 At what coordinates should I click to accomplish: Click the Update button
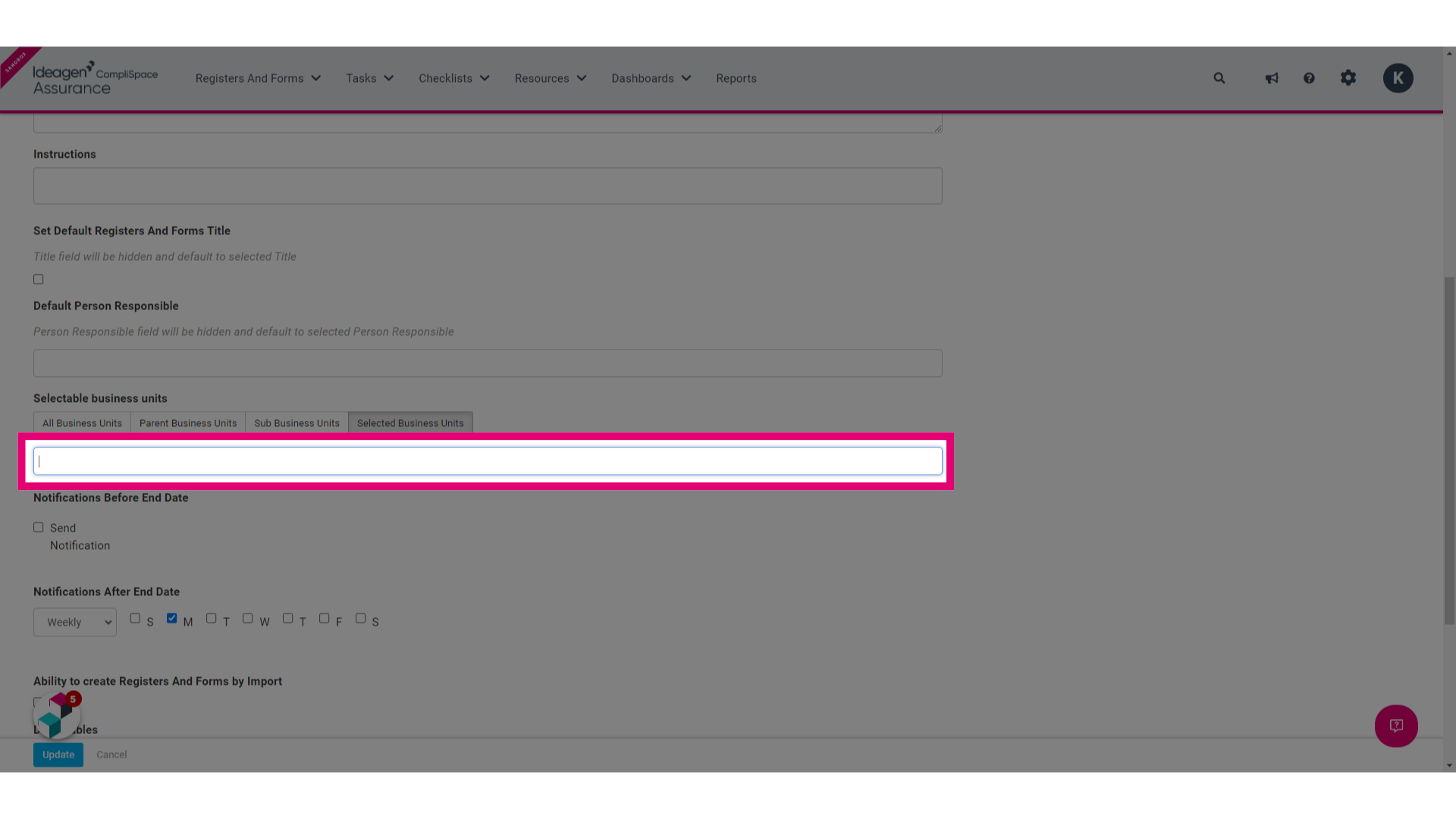58,755
